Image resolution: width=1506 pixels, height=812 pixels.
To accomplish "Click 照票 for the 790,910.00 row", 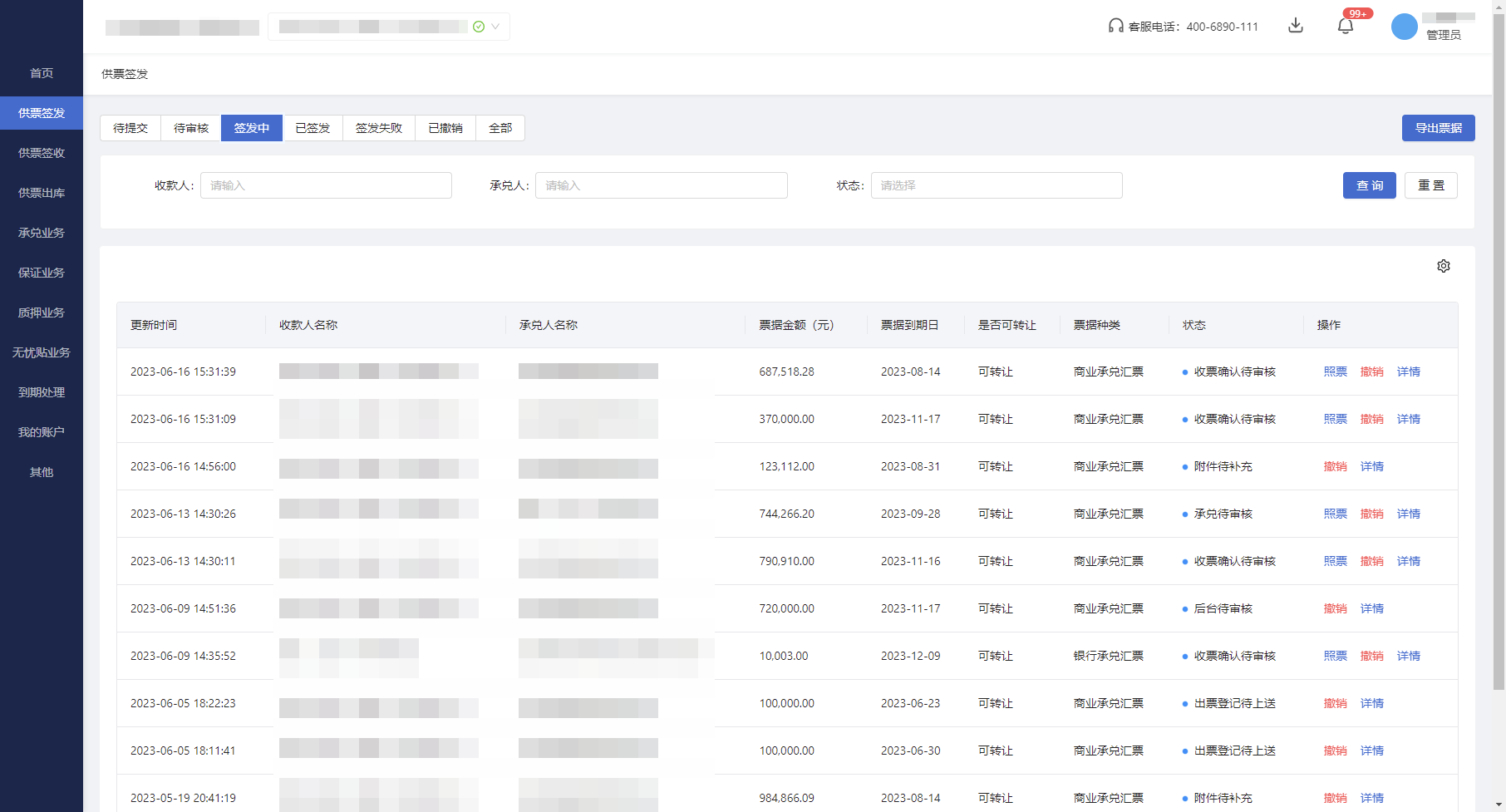I will [1336, 561].
